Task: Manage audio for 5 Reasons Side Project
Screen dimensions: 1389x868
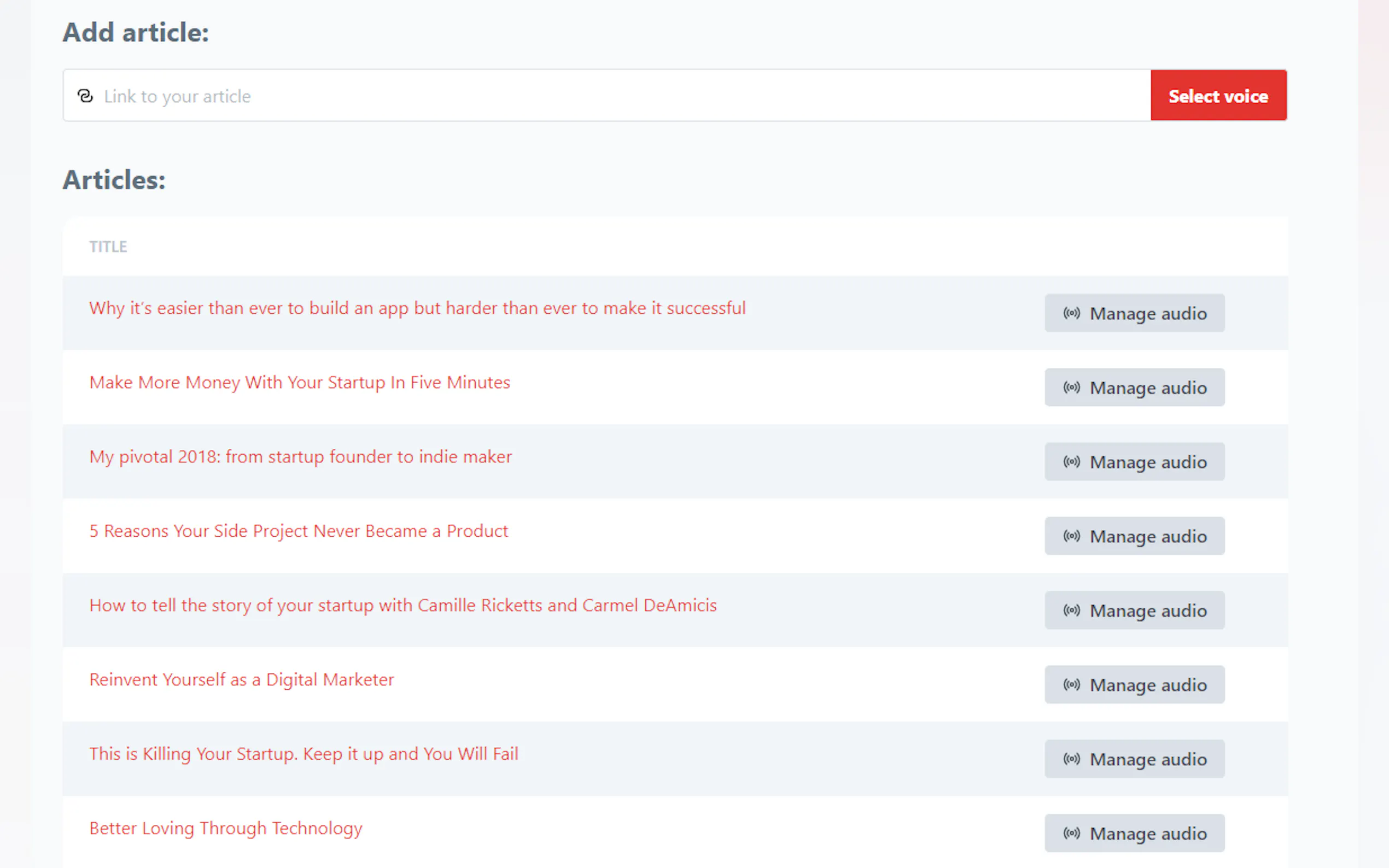Action: pos(1134,536)
